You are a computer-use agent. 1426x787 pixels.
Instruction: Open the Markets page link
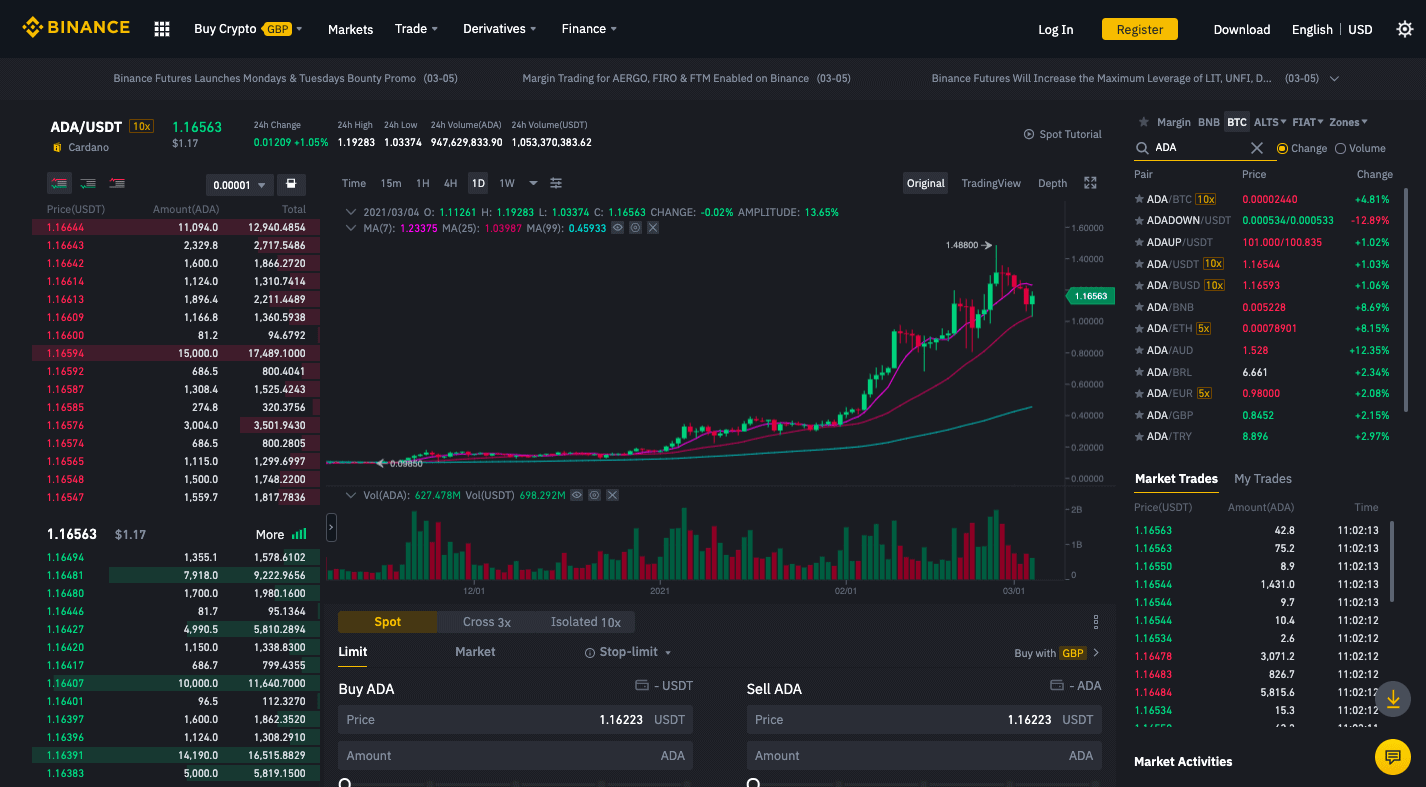click(350, 29)
